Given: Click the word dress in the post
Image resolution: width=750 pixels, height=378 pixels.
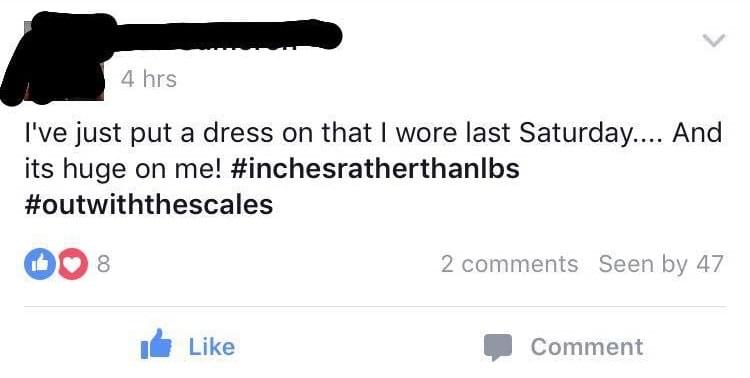Looking at the screenshot, I should [x=237, y=133].
